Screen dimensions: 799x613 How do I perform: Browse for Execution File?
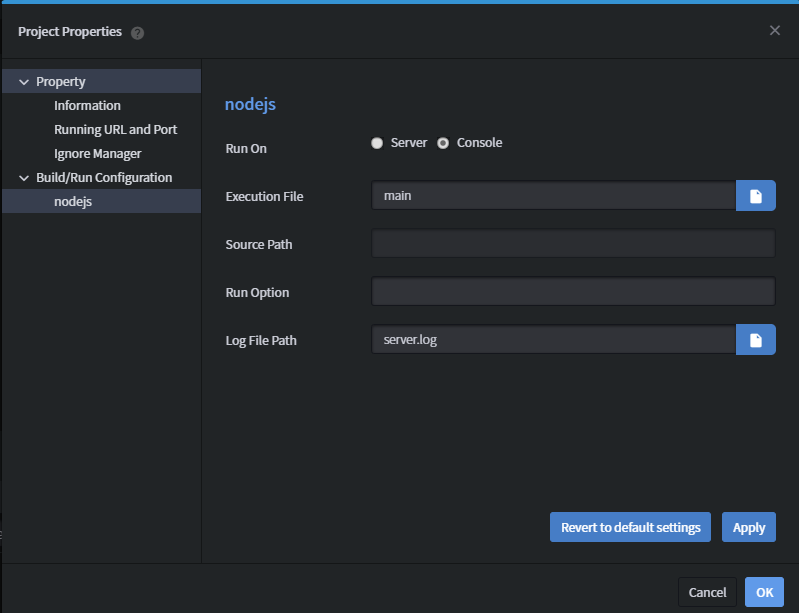tap(756, 196)
